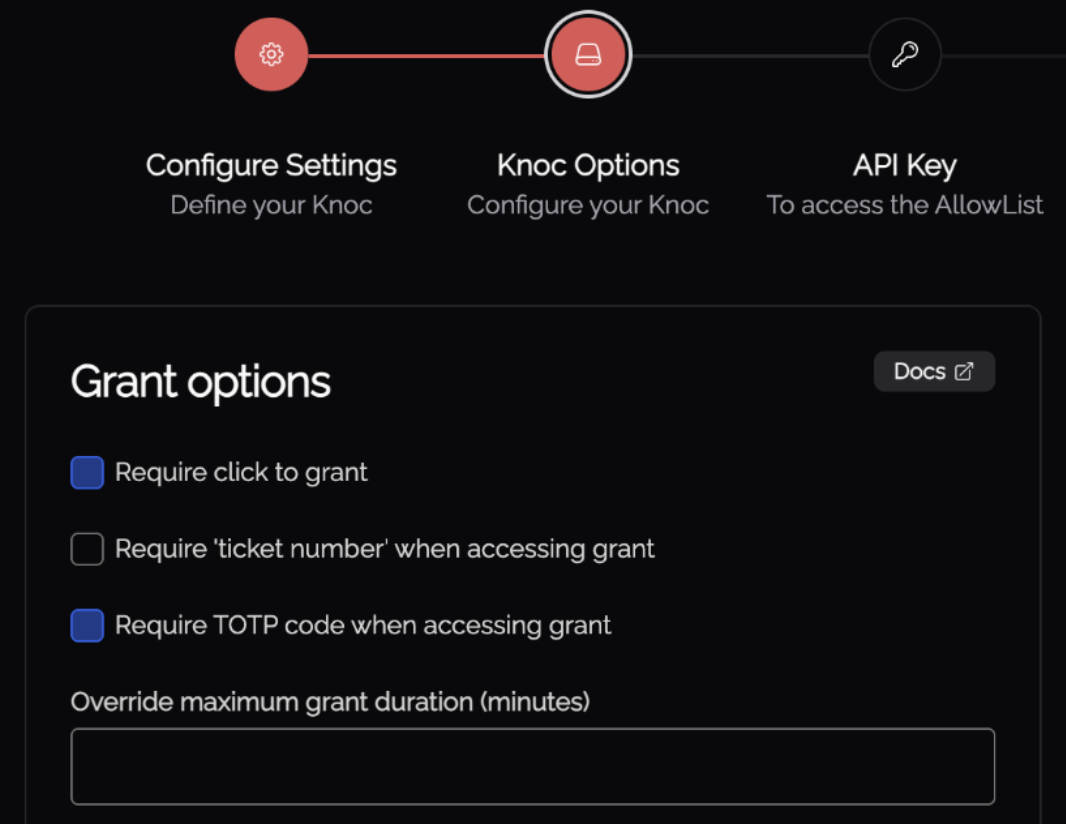
Task: Click the red progress line between steps
Action: [425, 56]
